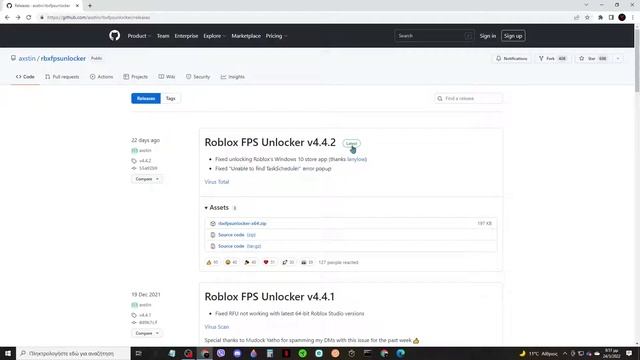Open Marketplace in the GitHub header
The height and width of the screenshot is (360, 640).
pyautogui.click(x=246, y=36)
